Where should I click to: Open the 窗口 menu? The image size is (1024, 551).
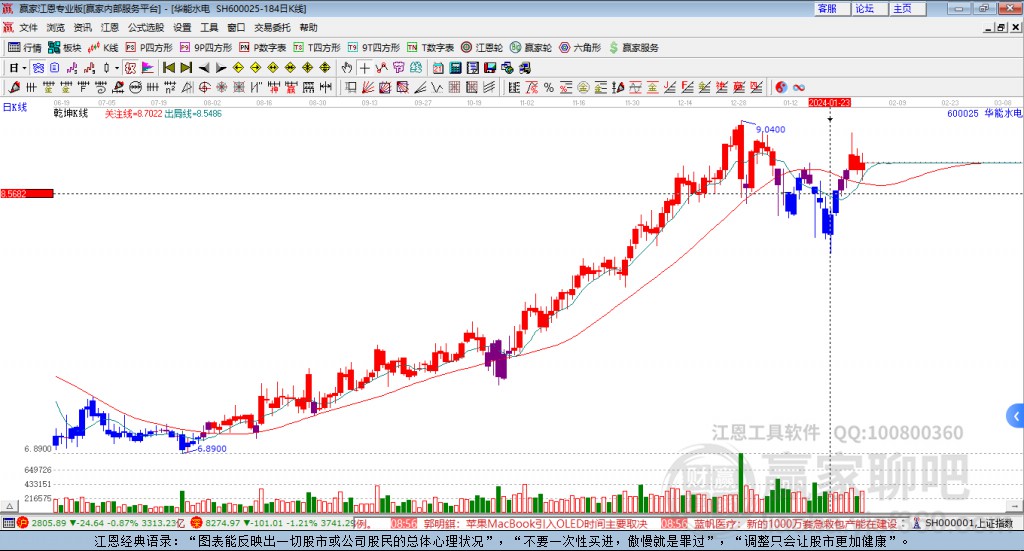236,27
